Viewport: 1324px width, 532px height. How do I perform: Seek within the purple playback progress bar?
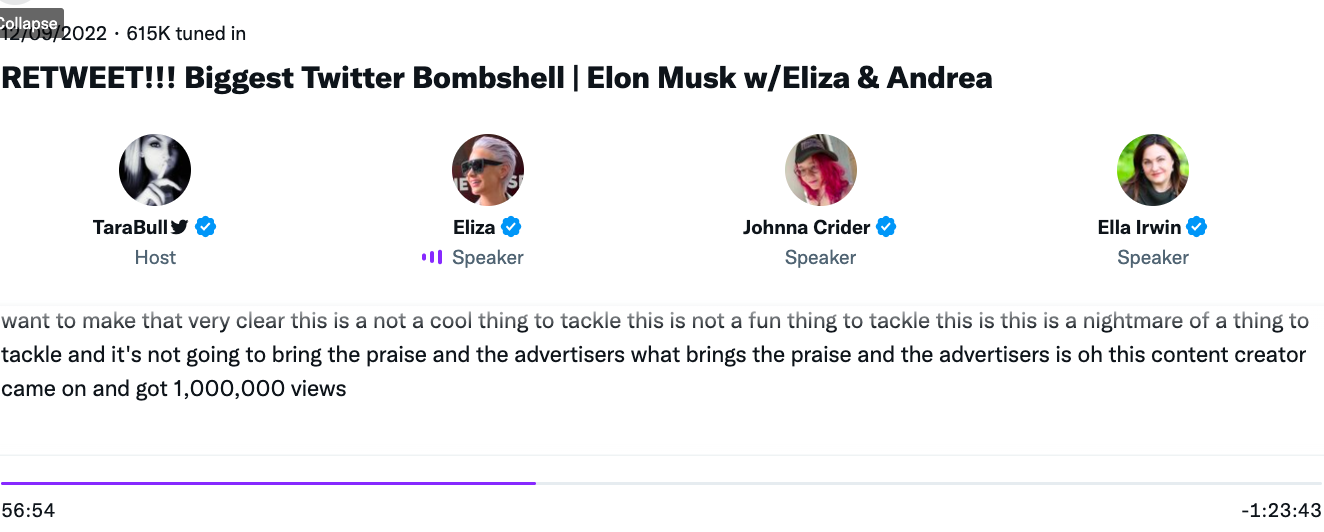pyautogui.click(x=268, y=483)
